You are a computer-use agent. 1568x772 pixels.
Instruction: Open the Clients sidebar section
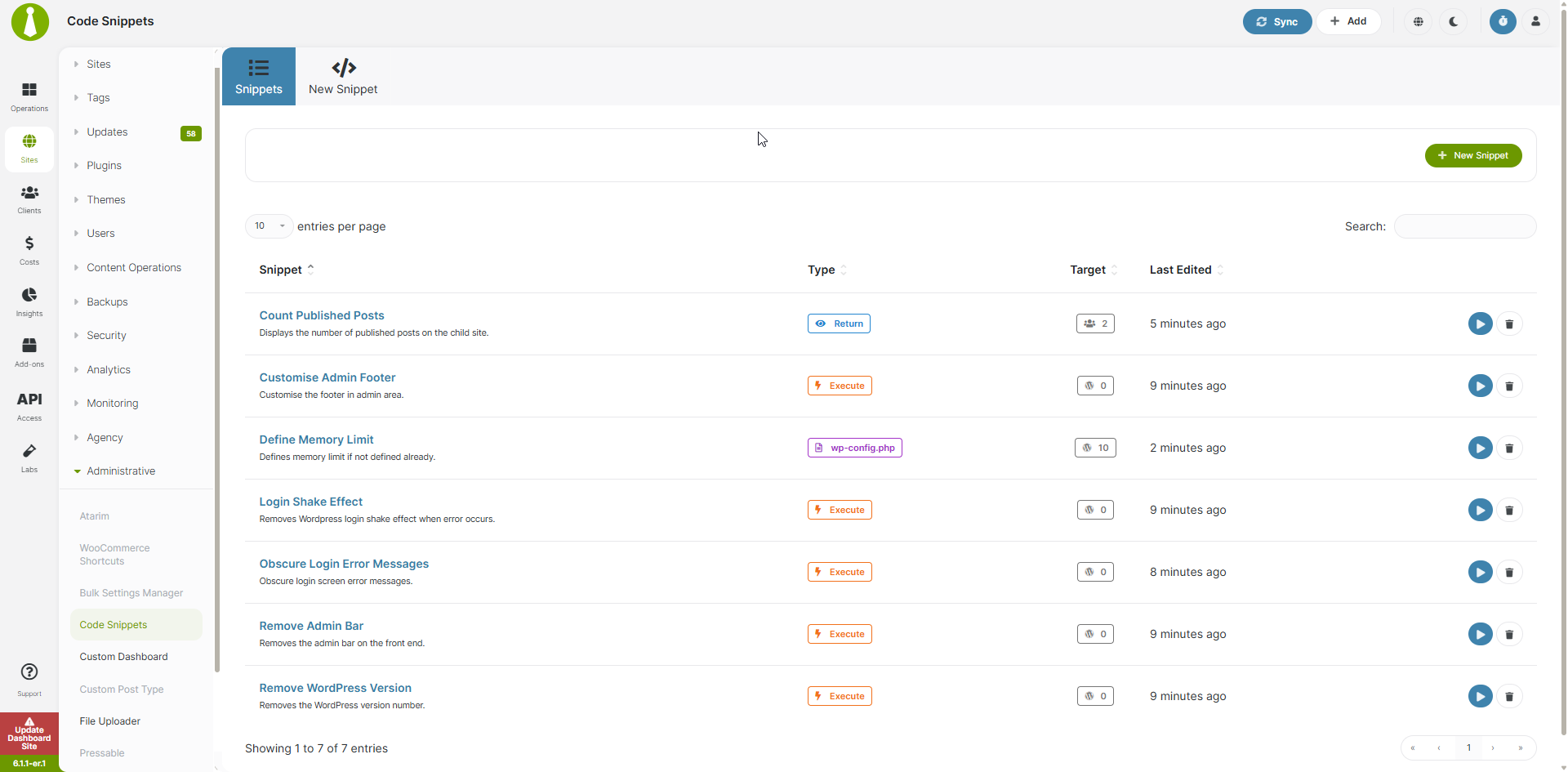29,199
